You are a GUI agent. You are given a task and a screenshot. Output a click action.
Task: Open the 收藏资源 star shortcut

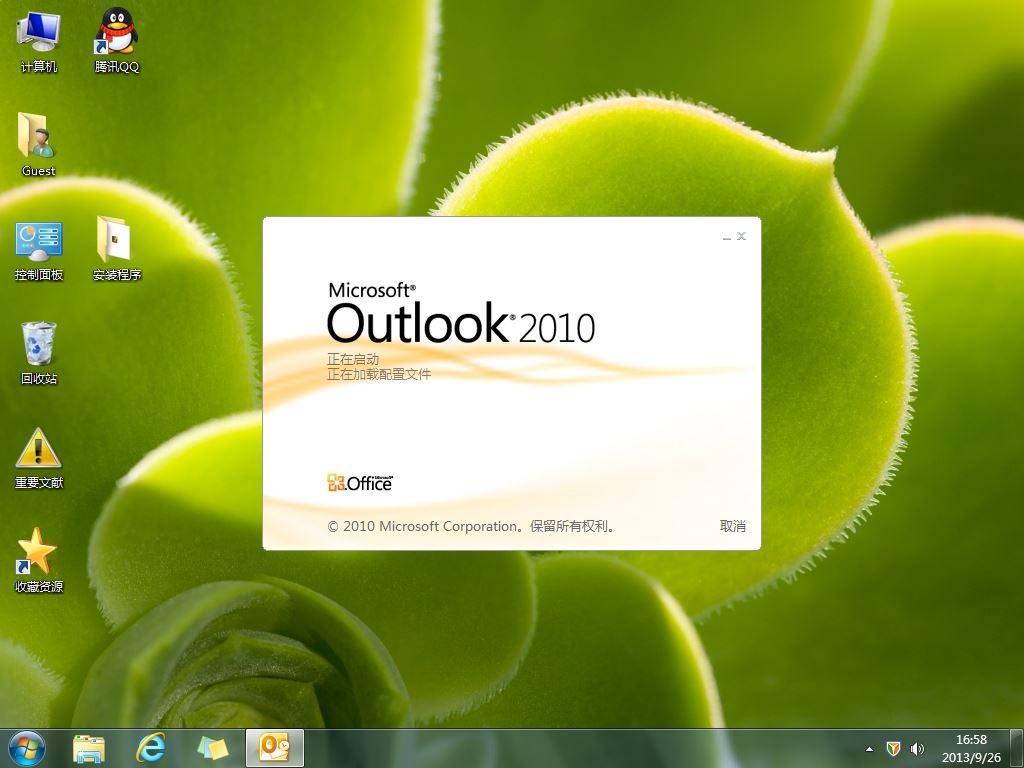point(39,560)
